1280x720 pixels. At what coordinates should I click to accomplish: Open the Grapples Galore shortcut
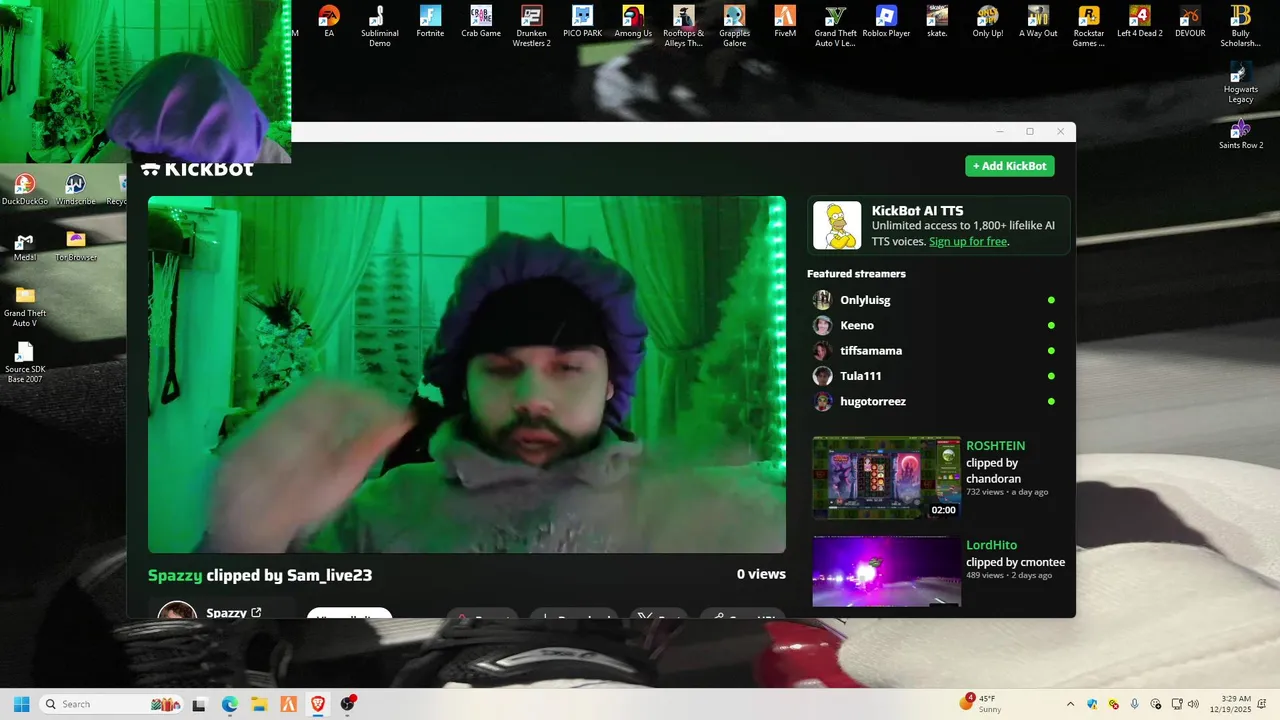click(734, 26)
